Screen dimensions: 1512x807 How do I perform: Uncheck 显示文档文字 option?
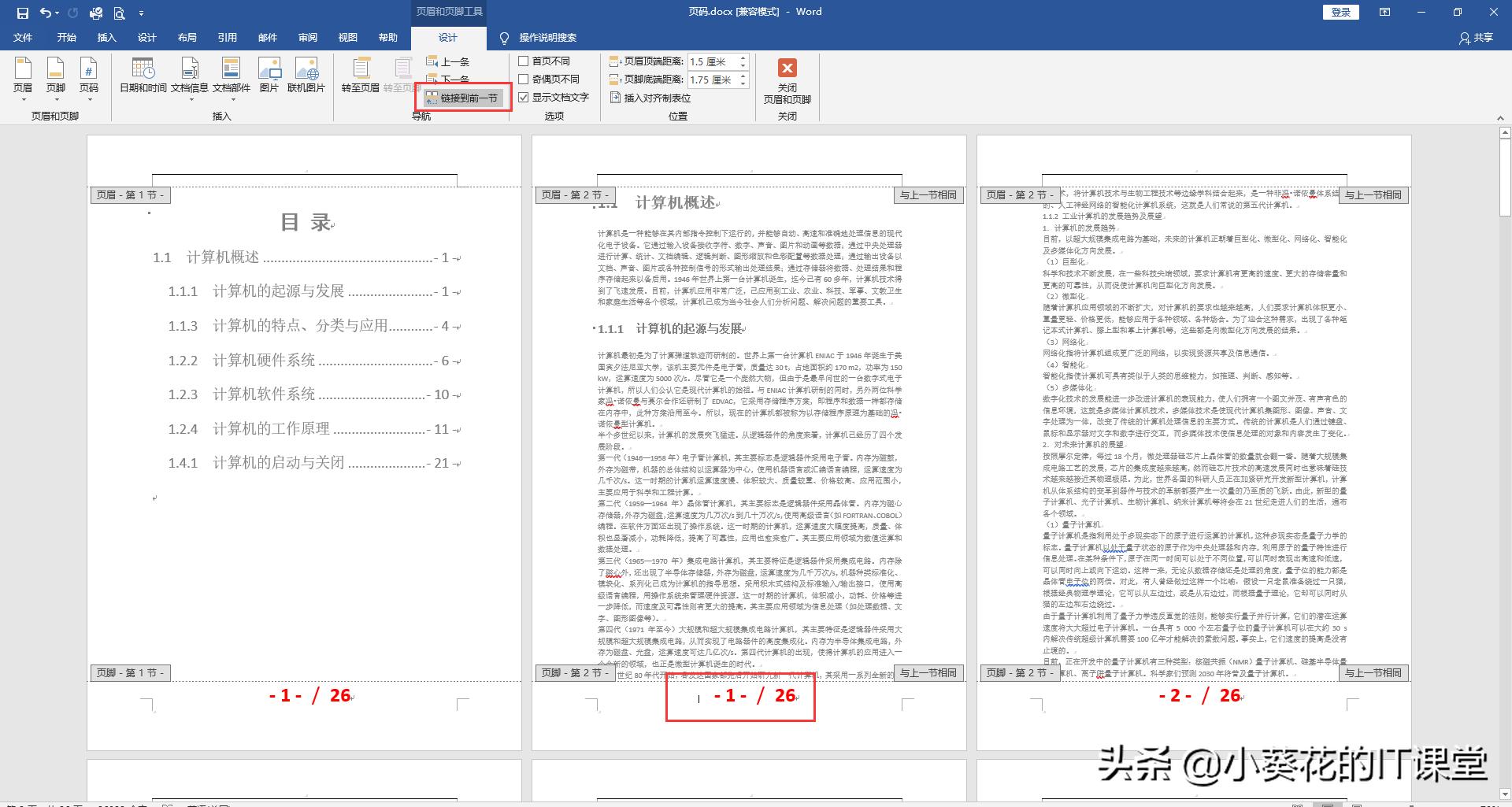(x=524, y=96)
